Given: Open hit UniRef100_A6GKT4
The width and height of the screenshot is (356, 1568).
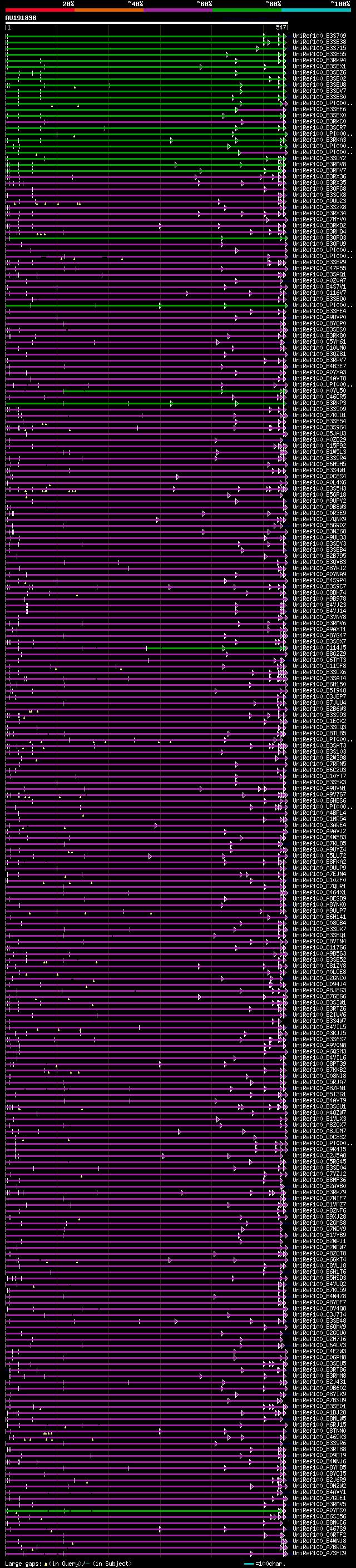Looking at the screenshot, I should pos(319,1259).
